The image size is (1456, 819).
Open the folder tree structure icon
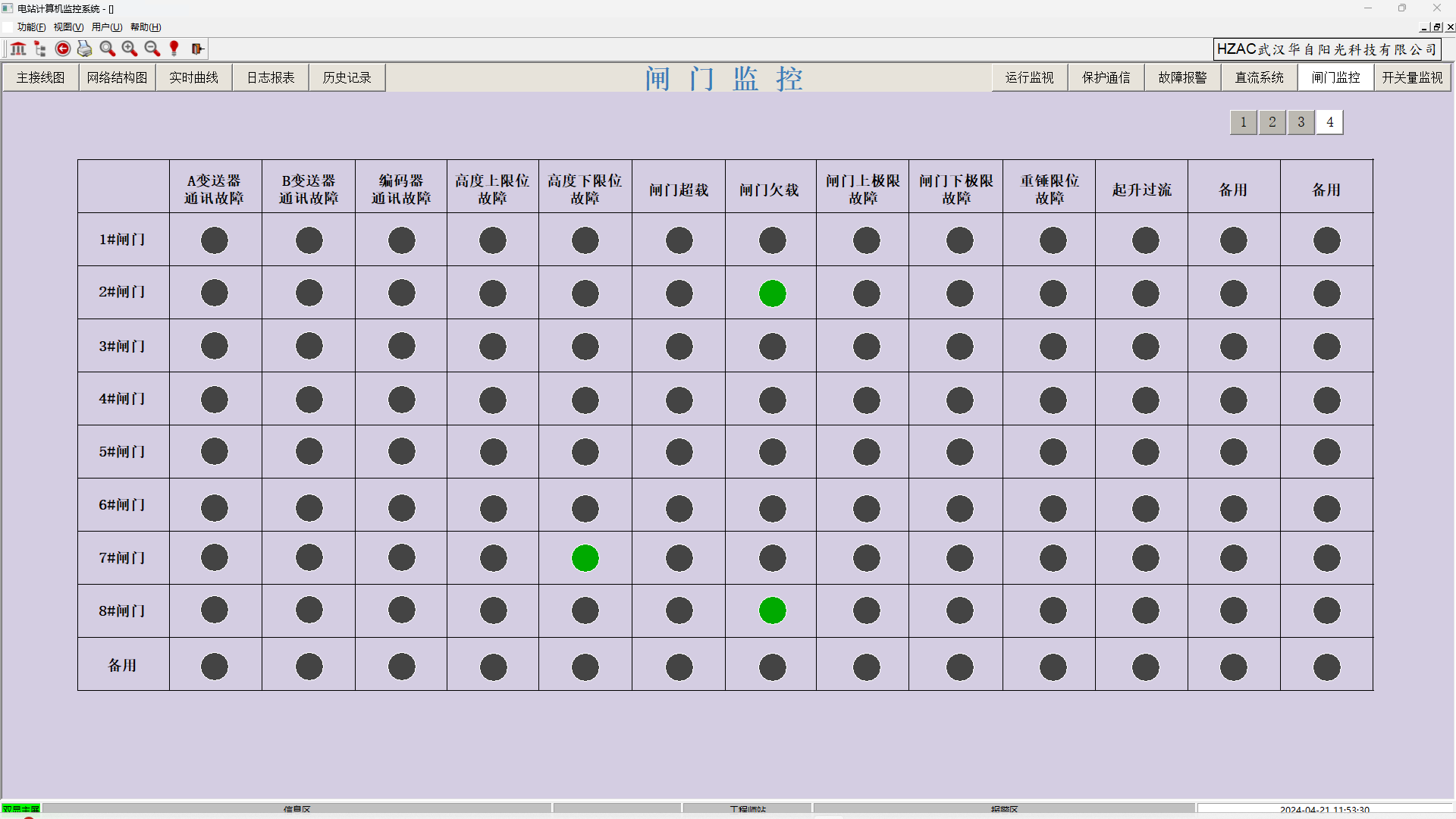tap(40, 49)
